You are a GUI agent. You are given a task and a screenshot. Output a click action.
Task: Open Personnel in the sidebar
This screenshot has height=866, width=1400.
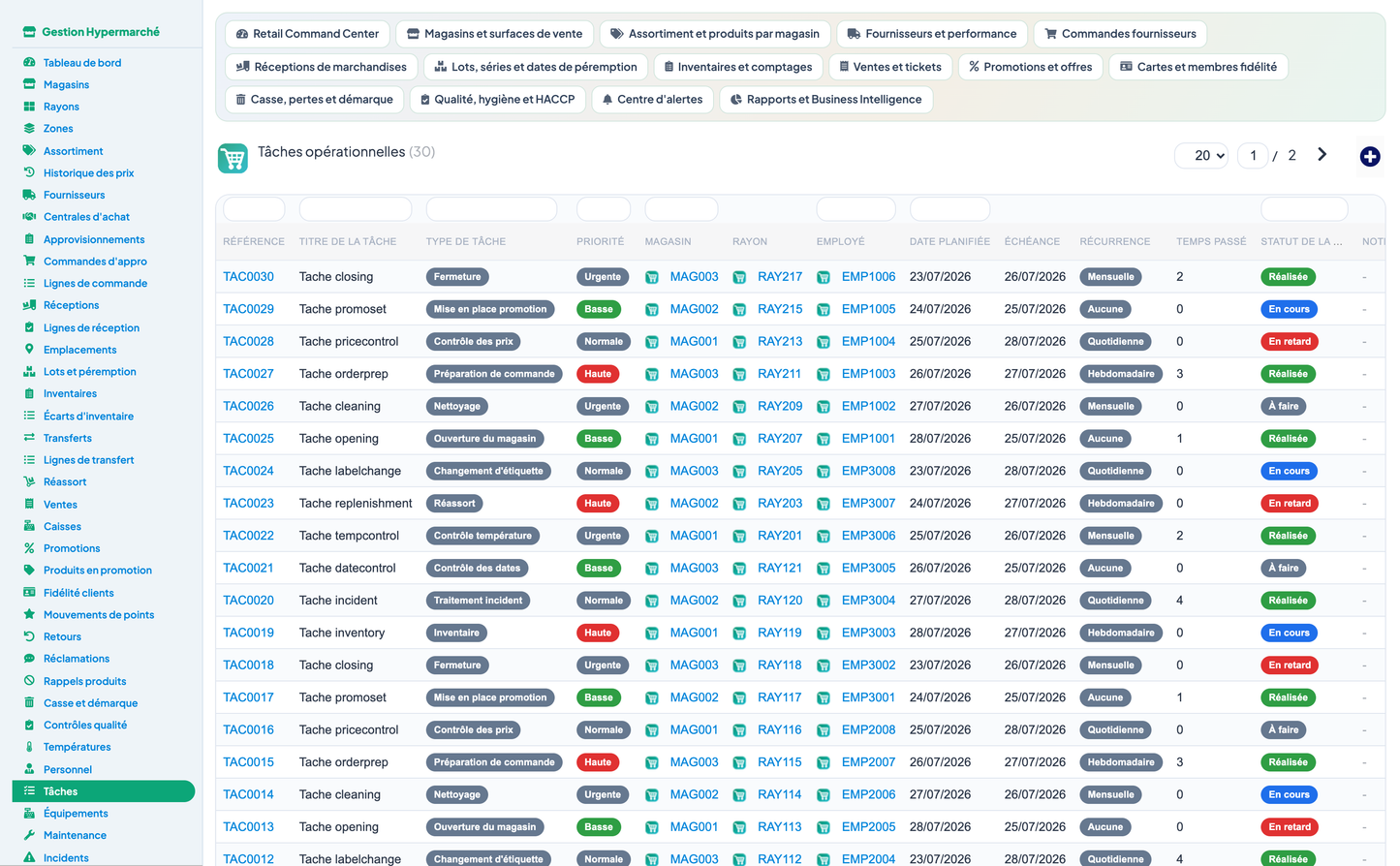tap(68, 769)
